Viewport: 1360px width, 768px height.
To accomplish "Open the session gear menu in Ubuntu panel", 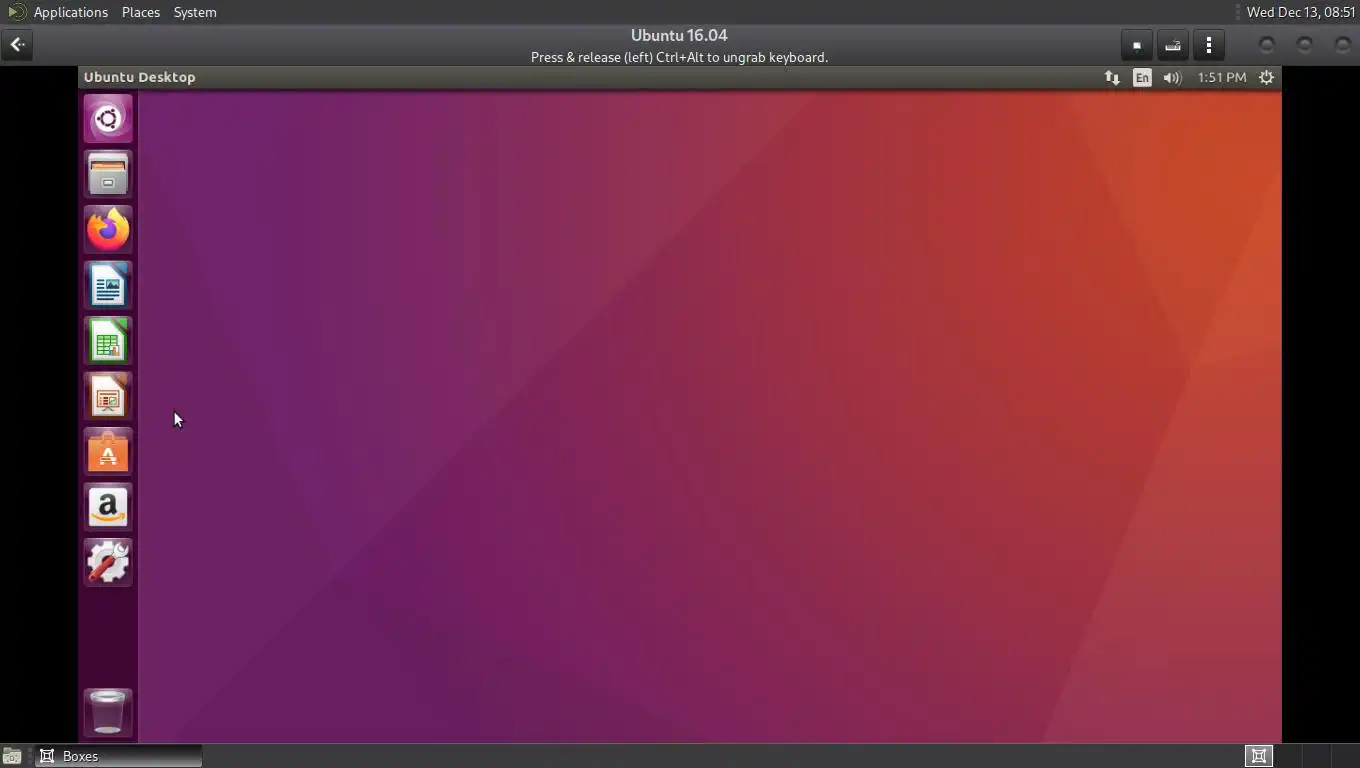I will click(1266, 77).
